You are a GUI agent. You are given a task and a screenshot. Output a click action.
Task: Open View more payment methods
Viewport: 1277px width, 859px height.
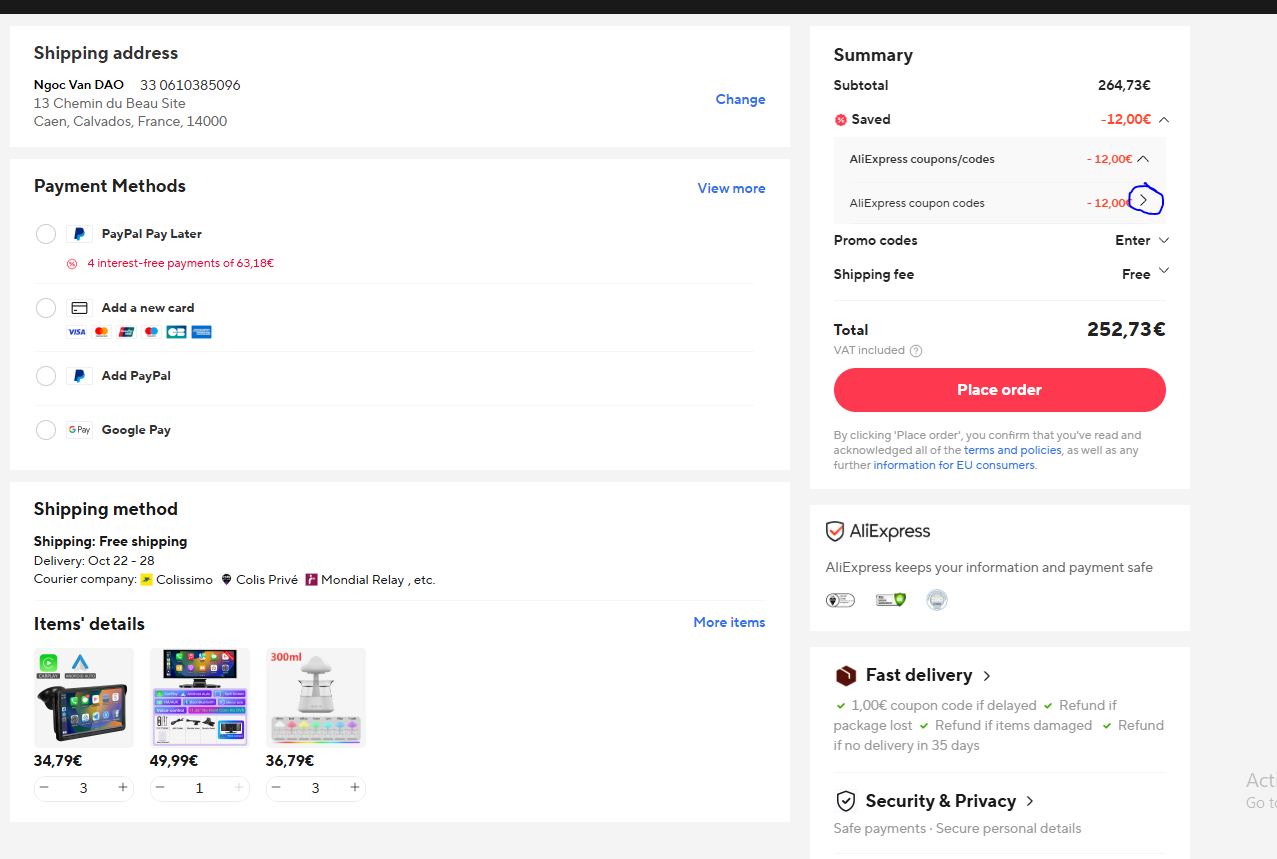(x=731, y=188)
